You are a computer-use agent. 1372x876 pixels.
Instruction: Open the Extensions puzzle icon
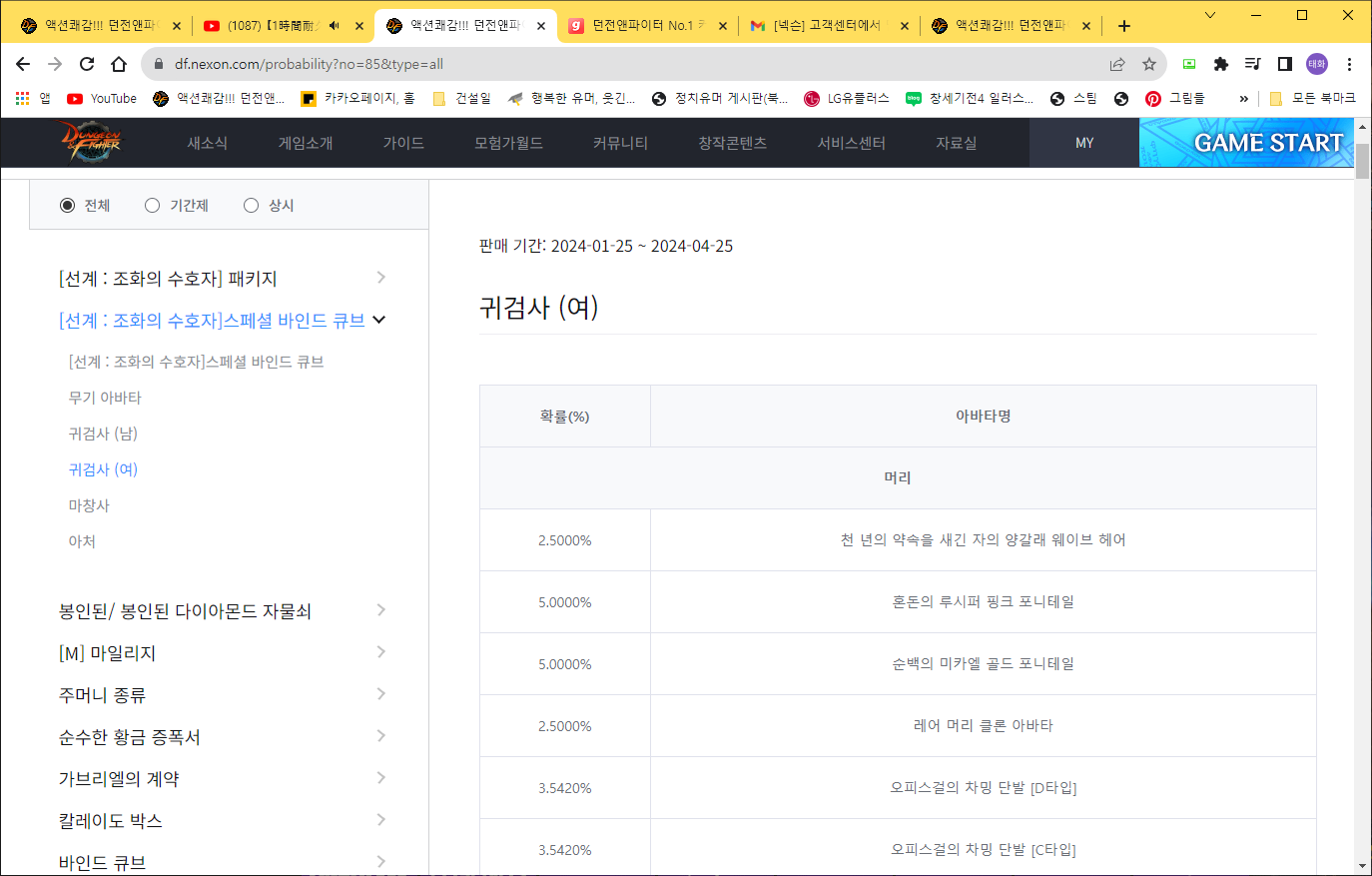pyautogui.click(x=1220, y=64)
